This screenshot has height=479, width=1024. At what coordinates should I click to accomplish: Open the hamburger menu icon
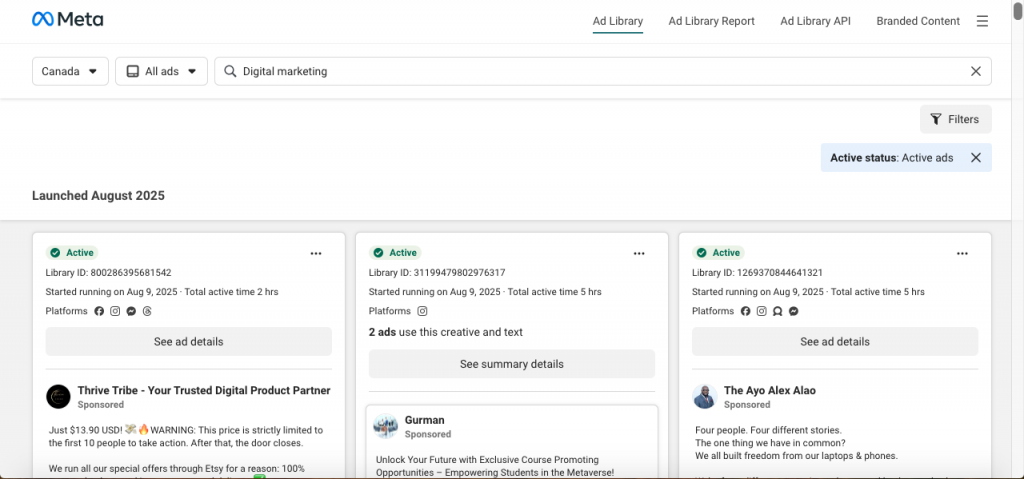pyautogui.click(x=982, y=21)
